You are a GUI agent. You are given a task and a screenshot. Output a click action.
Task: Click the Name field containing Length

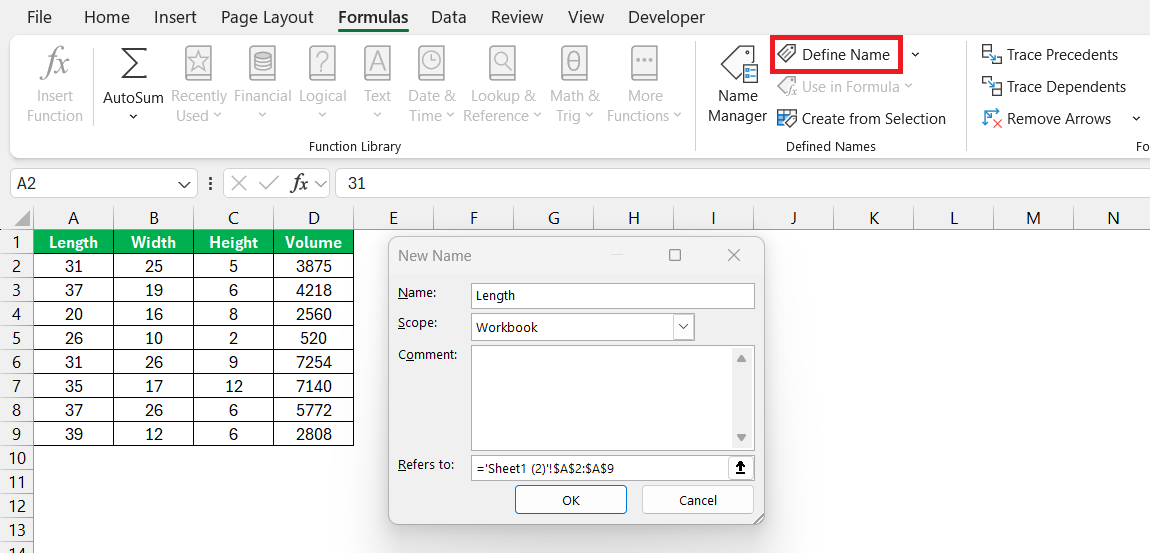pos(612,296)
